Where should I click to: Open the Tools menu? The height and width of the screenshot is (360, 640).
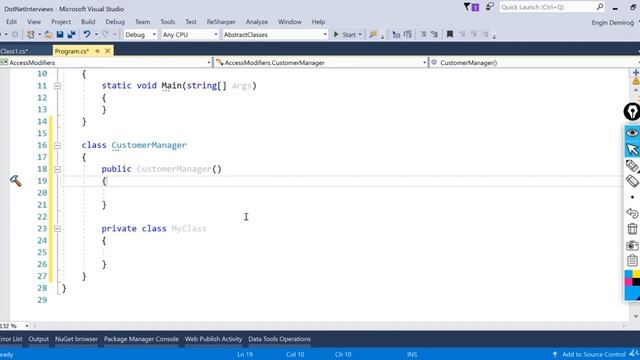click(x=167, y=22)
